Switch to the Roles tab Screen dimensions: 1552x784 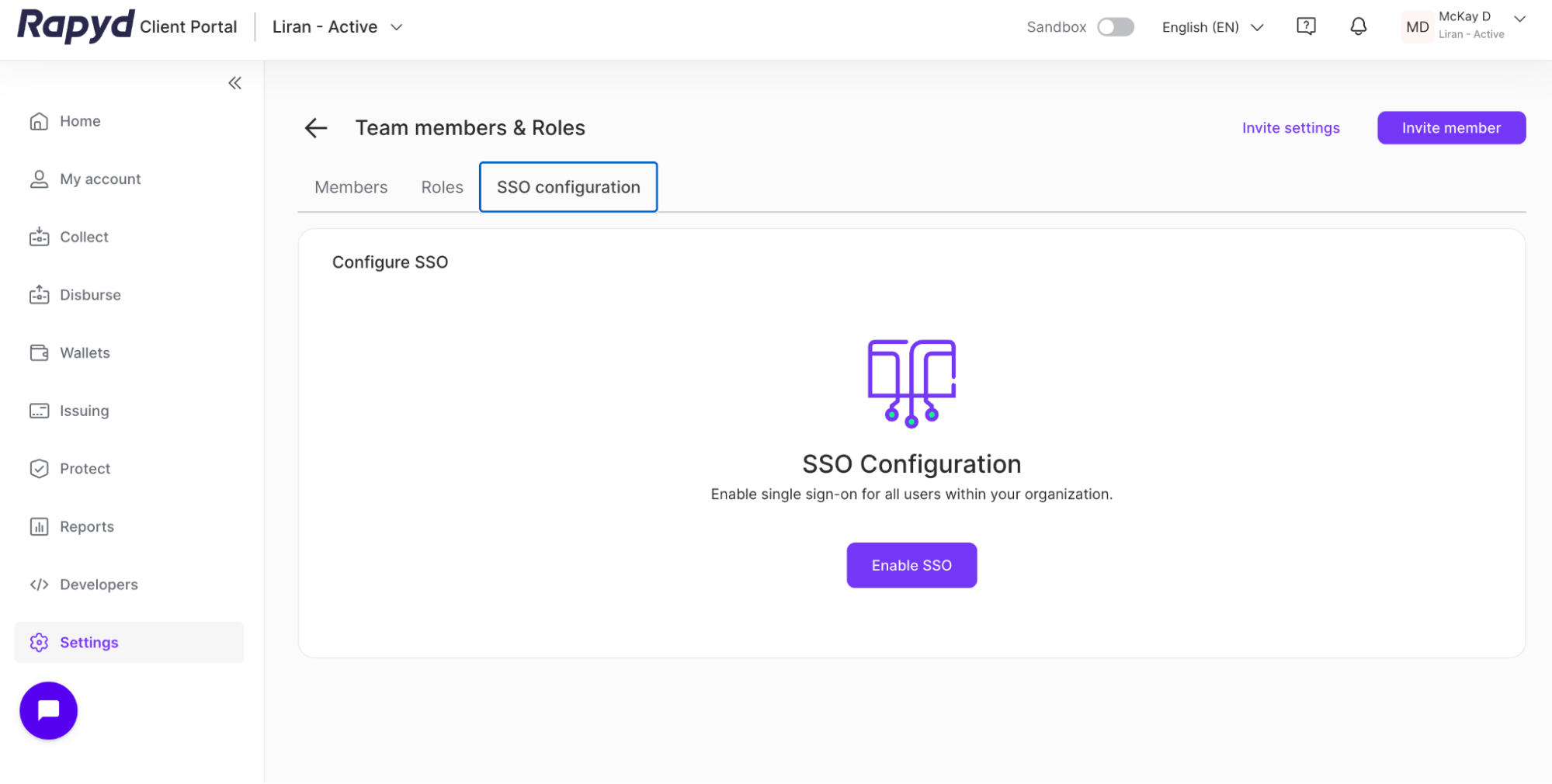[442, 187]
